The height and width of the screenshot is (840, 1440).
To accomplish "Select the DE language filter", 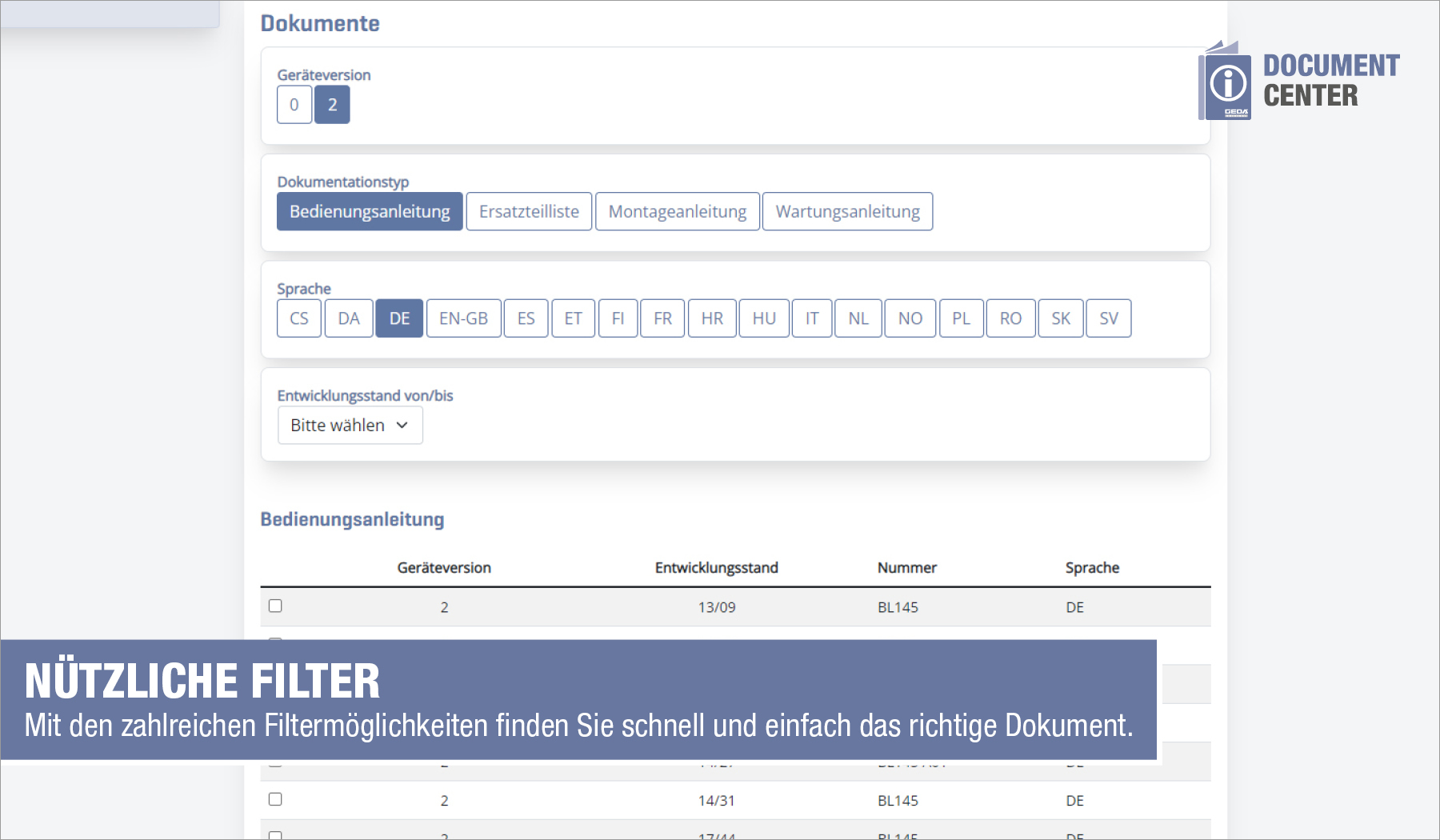I will (399, 318).
